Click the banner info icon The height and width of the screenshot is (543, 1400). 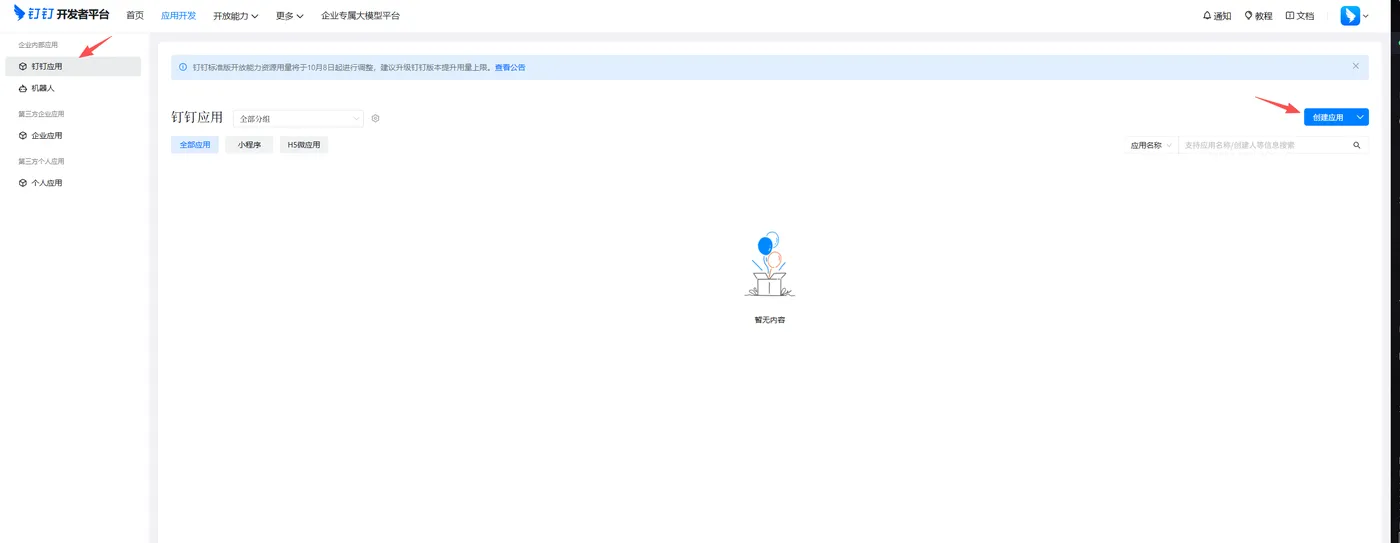click(x=183, y=68)
